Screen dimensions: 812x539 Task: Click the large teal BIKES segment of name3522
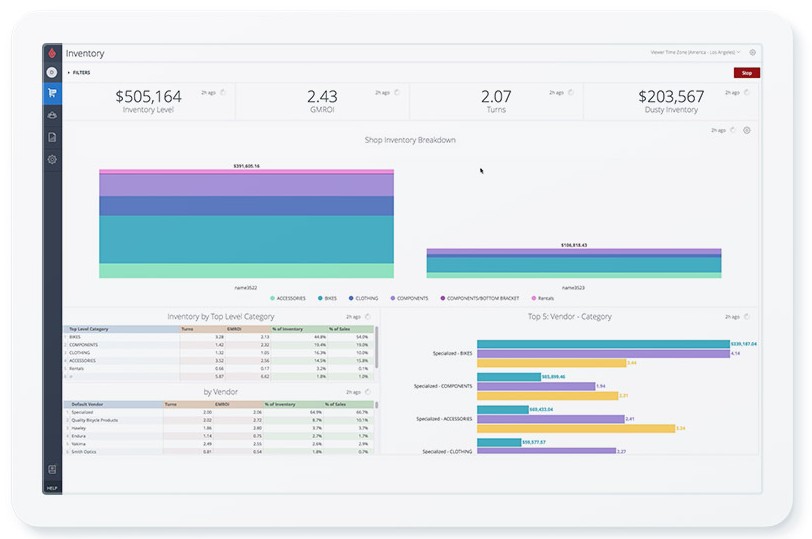click(246, 240)
